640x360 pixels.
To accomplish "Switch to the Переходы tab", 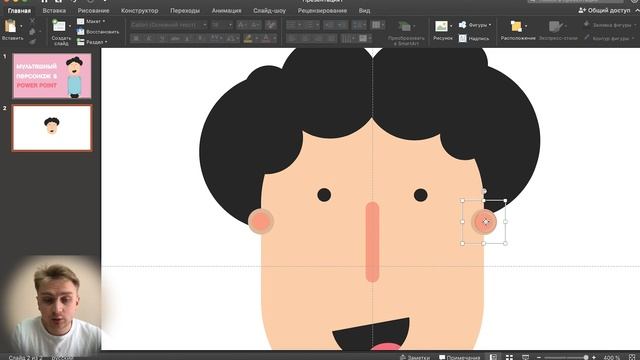I will point(185,11).
